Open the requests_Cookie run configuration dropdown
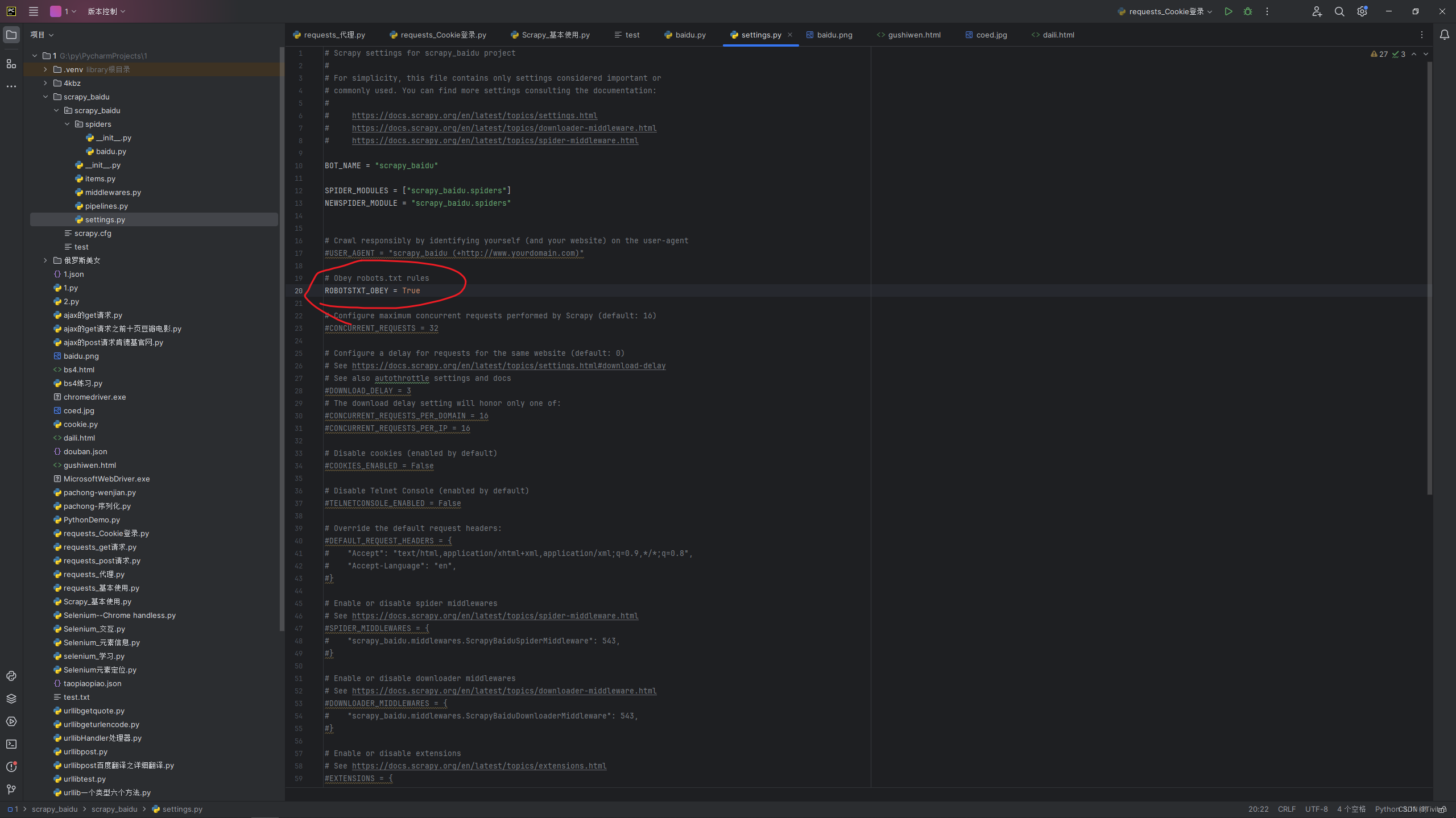Image resolution: width=1456 pixels, height=818 pixels. click(x=1165, y=11)
